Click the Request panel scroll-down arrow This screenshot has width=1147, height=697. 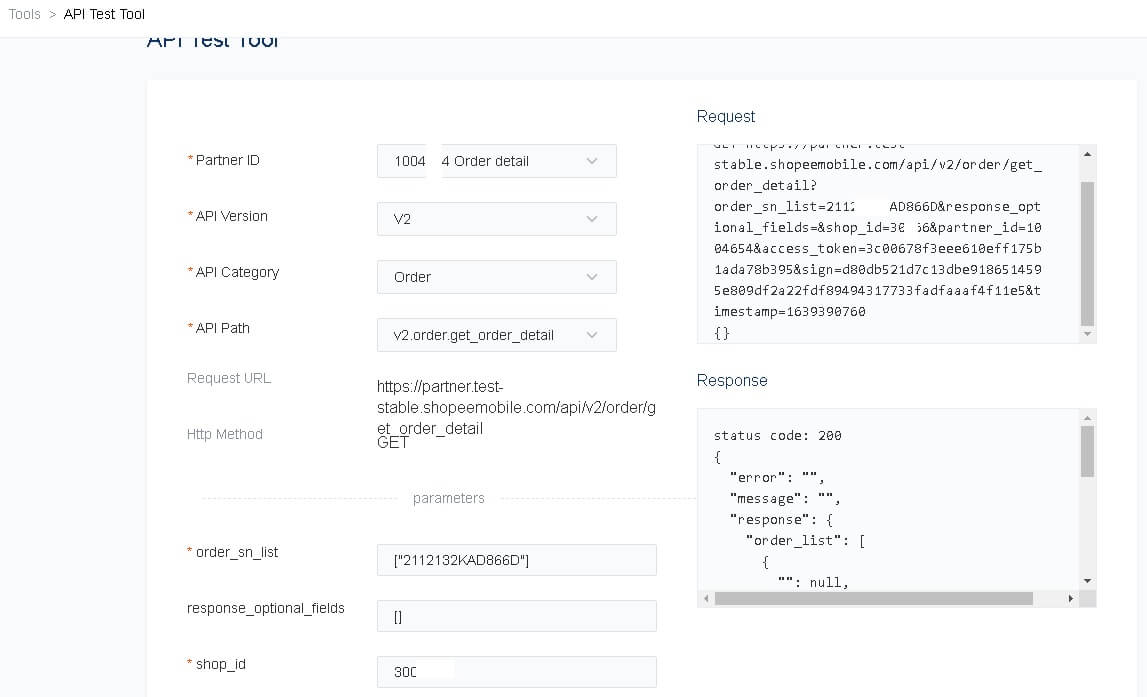[x=1086, y=334]
